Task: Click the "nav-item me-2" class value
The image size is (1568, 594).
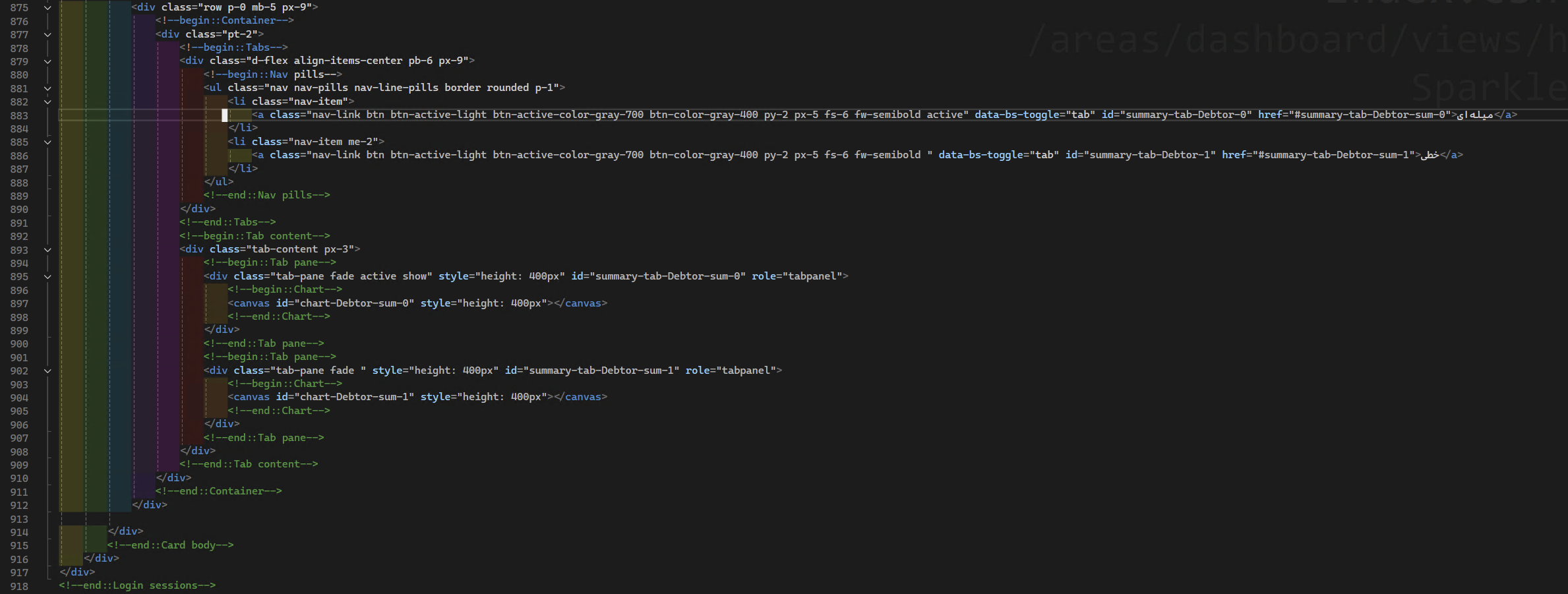Action: [x=333, y=142]
